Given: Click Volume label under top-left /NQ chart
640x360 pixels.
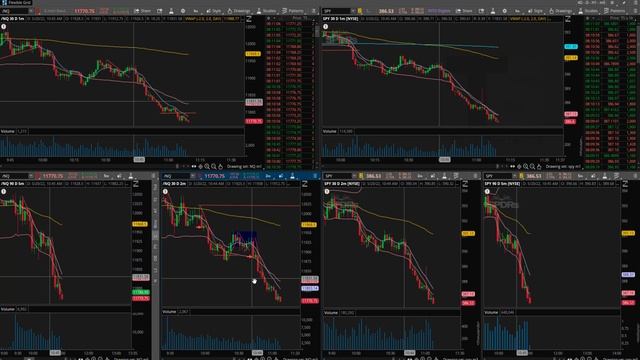Looking at the screenshot, I should [7, 131].
